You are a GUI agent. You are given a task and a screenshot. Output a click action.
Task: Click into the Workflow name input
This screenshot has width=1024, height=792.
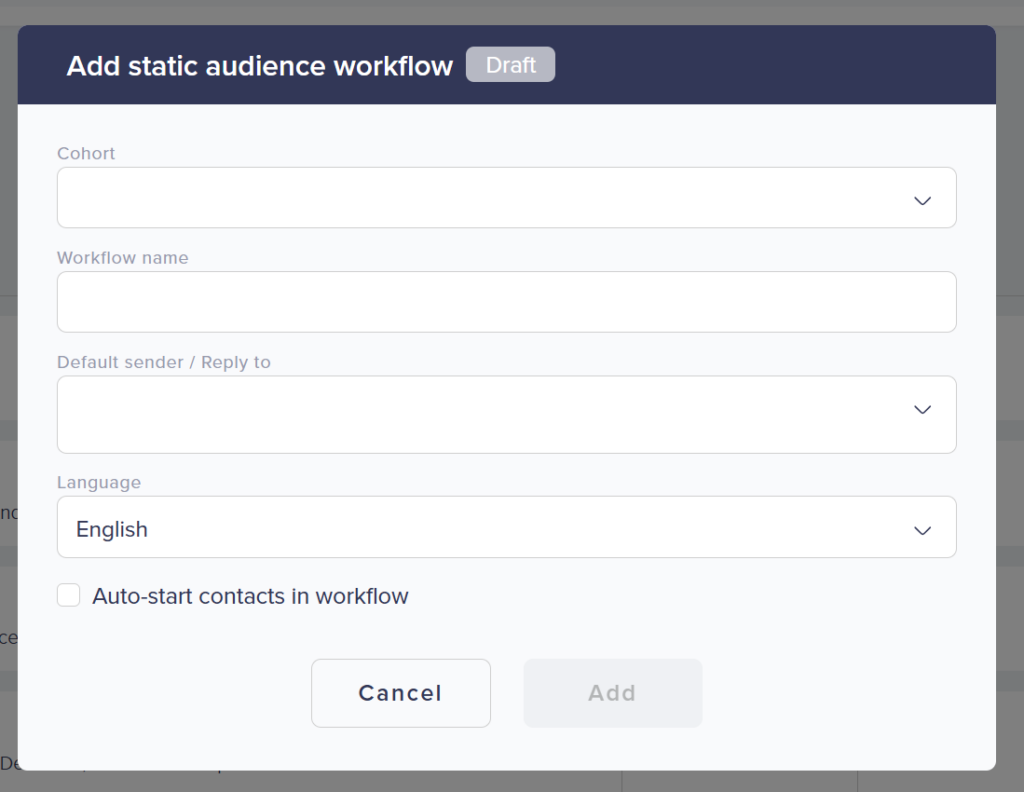click(x=506, y=302)
